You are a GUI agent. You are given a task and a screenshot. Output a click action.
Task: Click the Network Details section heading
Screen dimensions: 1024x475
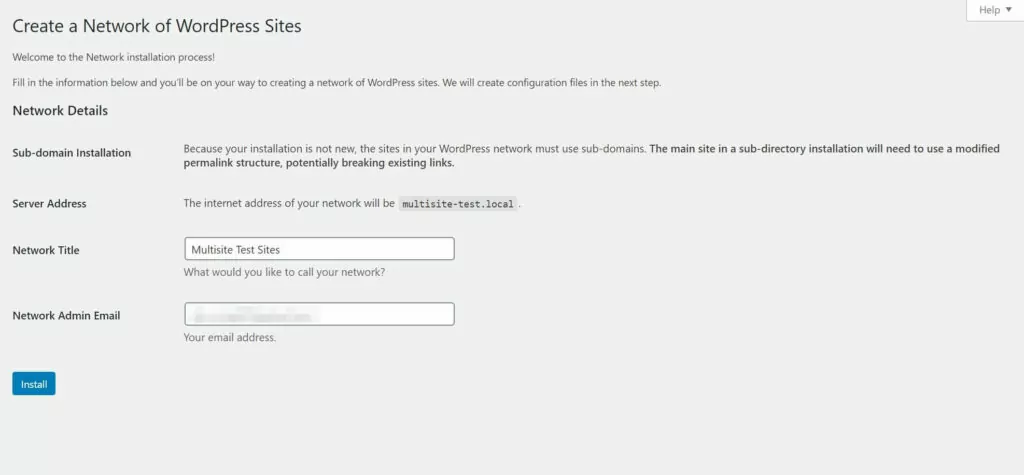pyautogui.click(x=60, y=111)
